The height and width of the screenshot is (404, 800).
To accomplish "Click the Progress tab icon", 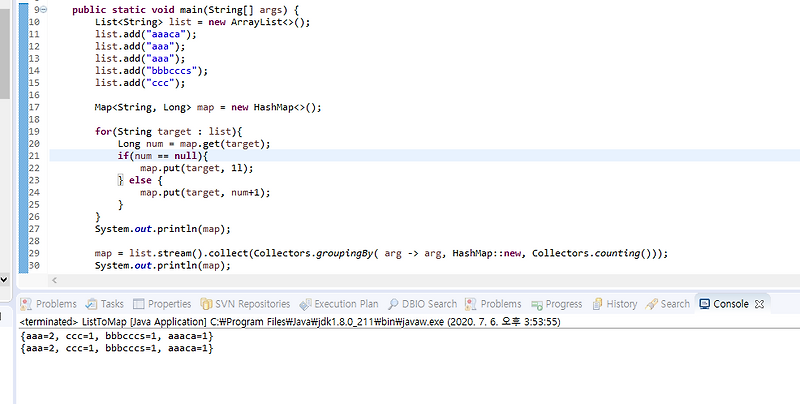I will (x=536, y=305).
